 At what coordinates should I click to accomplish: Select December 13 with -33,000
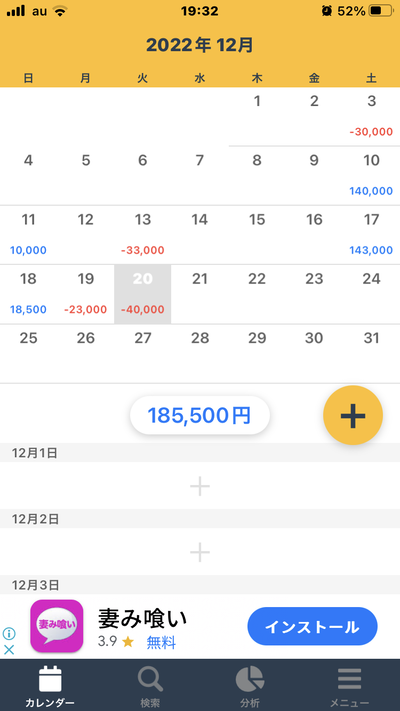(143, 235)
